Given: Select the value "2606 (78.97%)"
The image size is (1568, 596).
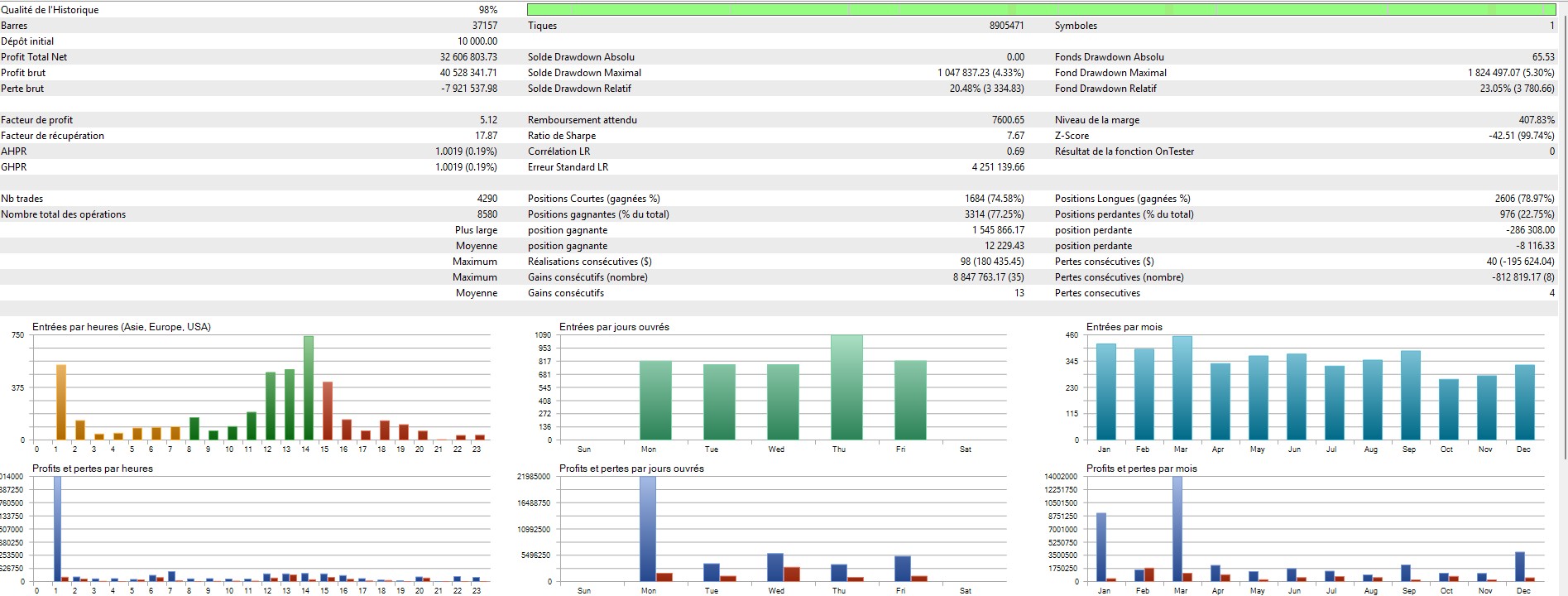Looking at the screenshot, I should [x=1524, y=199].
